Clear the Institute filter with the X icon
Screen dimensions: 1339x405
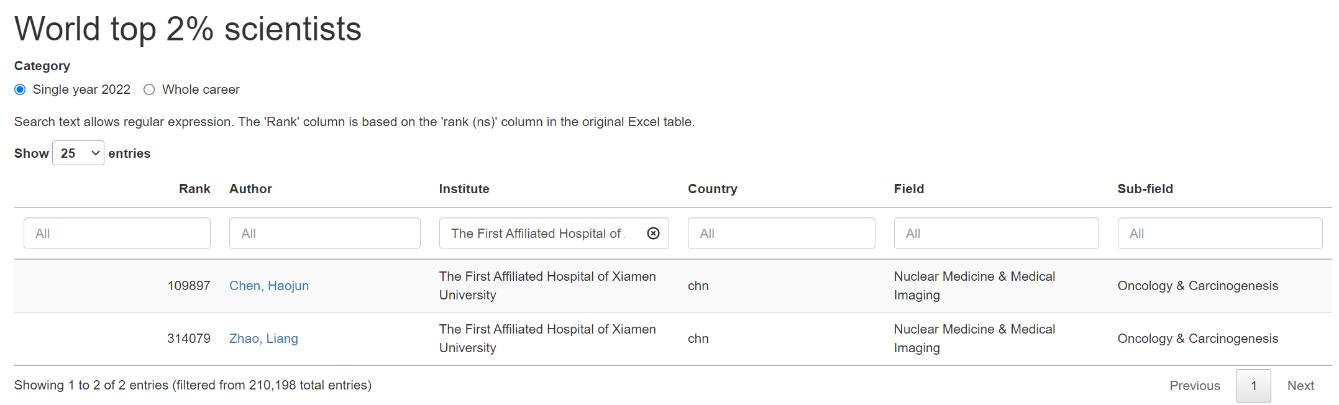click(653, 233)
